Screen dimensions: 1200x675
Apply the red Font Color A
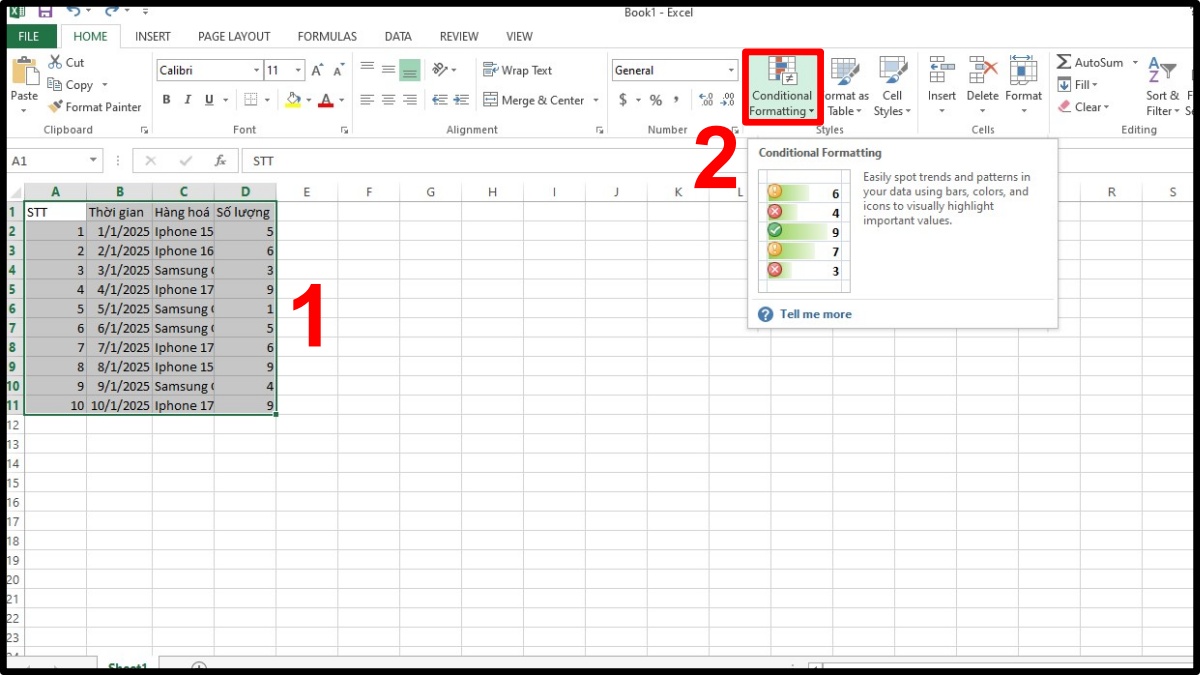(x=324, y=100)
